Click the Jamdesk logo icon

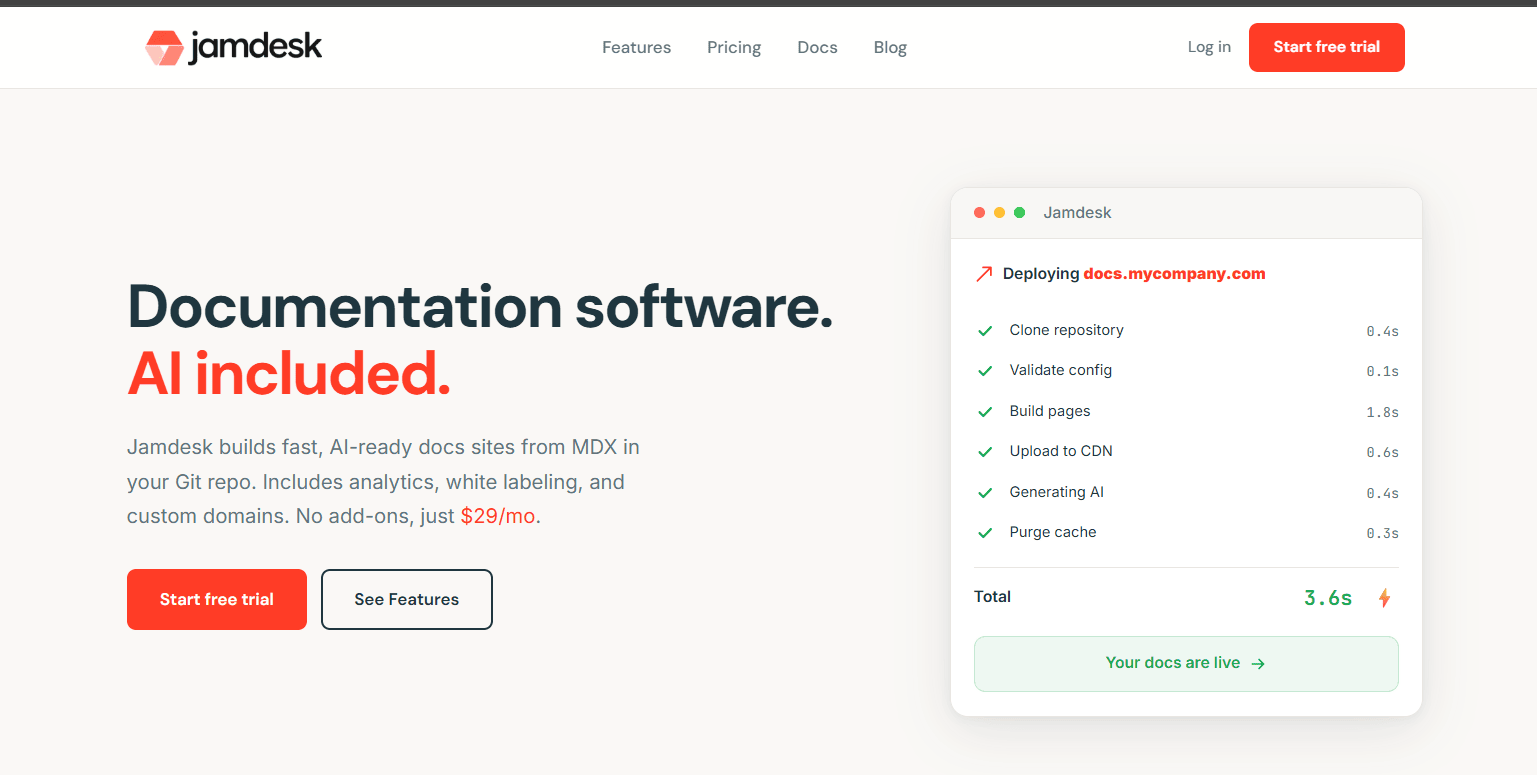pos(164,48)
